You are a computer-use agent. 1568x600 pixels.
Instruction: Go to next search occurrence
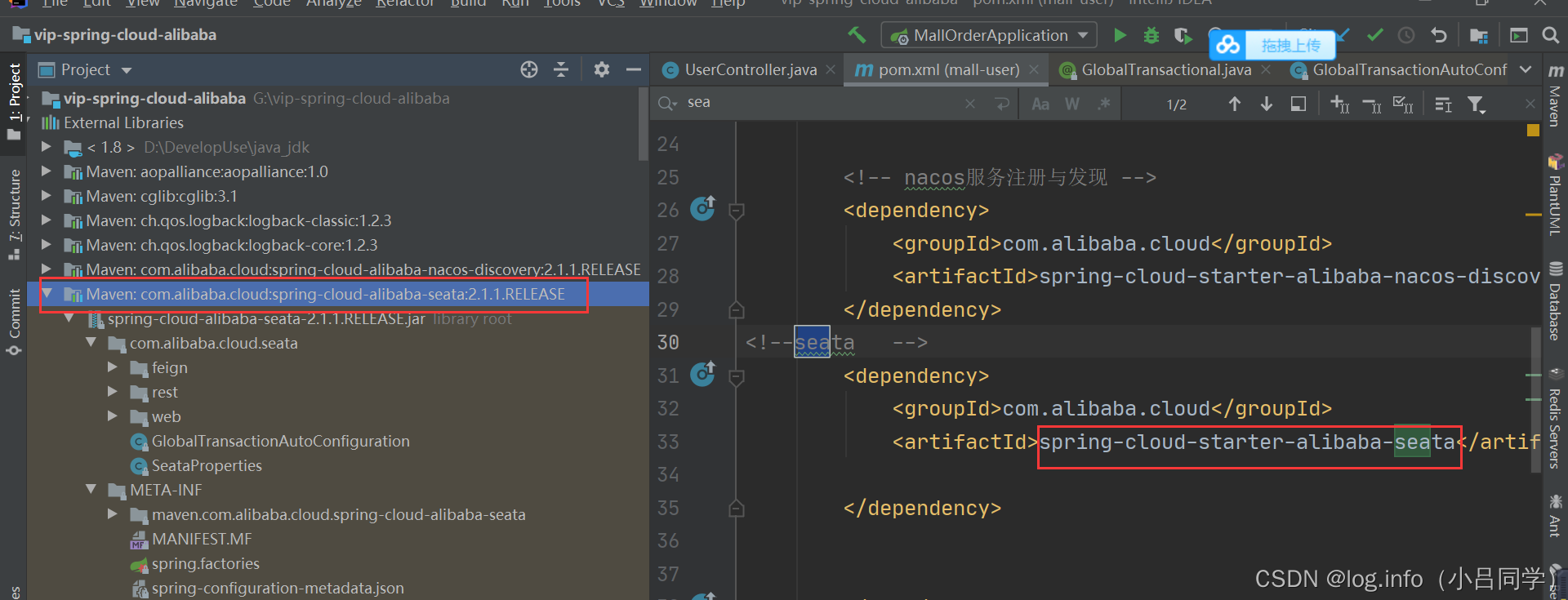point(1267,104)
